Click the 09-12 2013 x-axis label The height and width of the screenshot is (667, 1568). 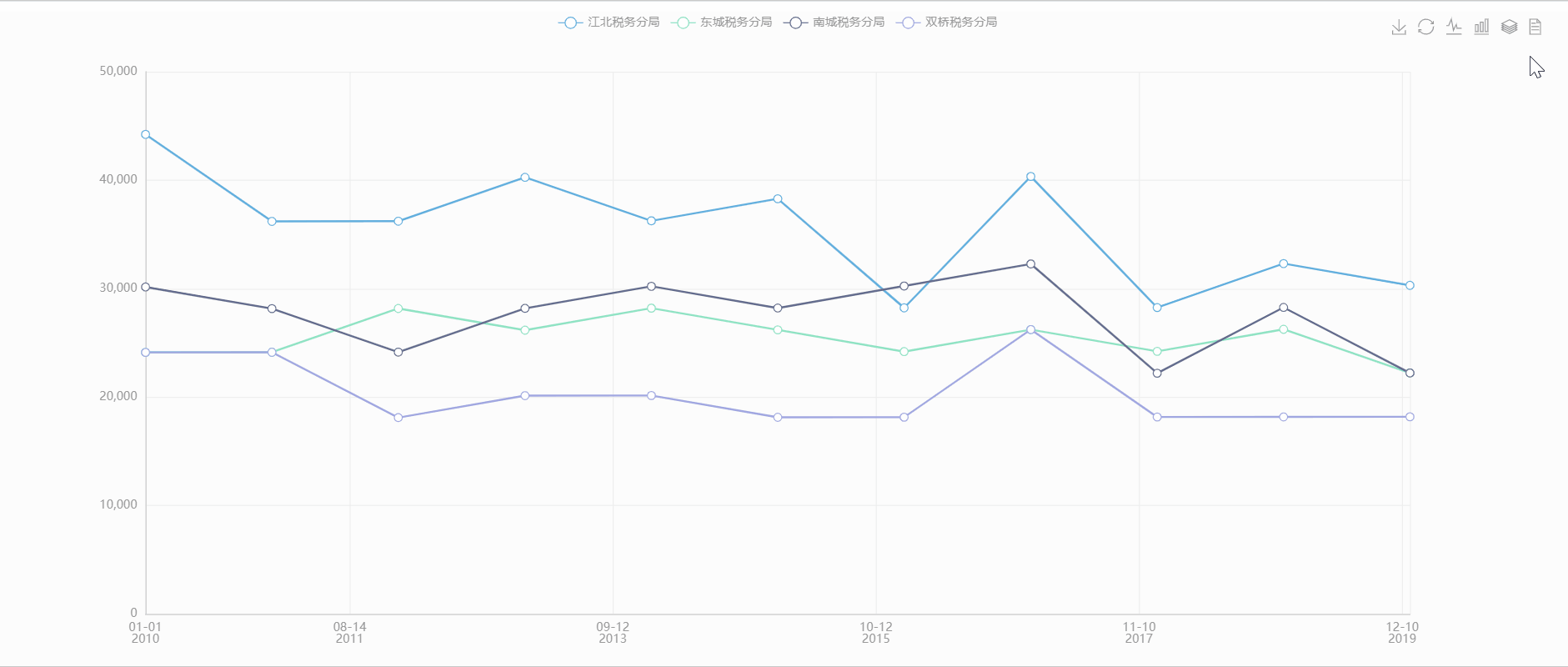pos(613,632)
